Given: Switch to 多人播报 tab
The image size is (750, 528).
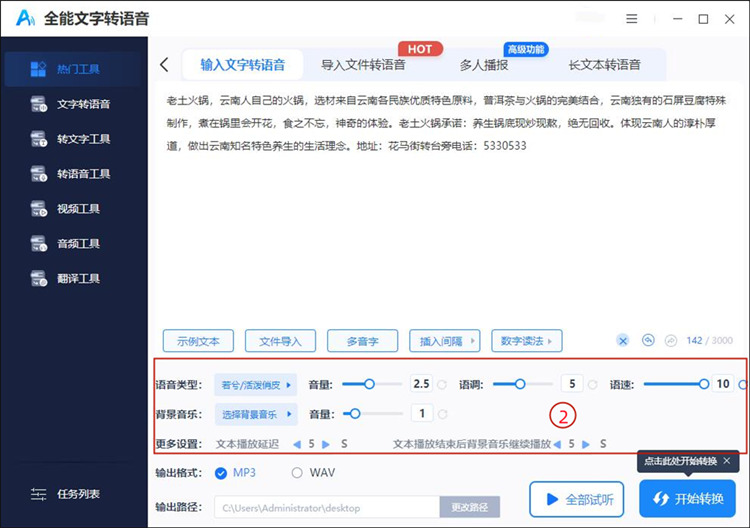Looking at the screenshot, I should click(x=484, y=65).
